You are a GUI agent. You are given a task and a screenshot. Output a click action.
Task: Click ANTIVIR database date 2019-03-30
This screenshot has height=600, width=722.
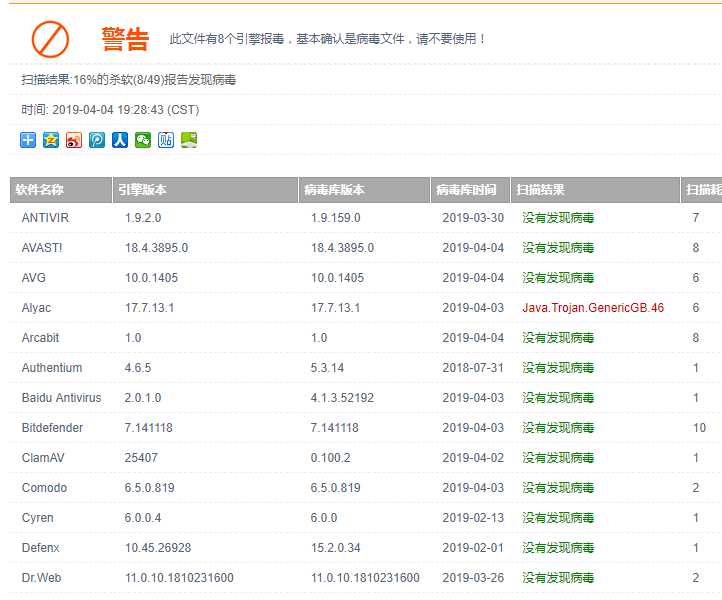pos(473,217)
